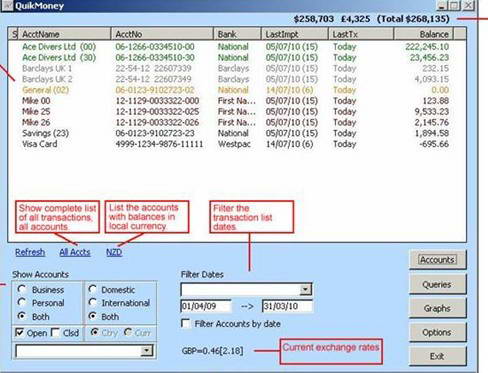Screen dimensions: 488x373
Task: Sort by the AcctNo column header
Action: pyautogui.click(x=162, y=34)
